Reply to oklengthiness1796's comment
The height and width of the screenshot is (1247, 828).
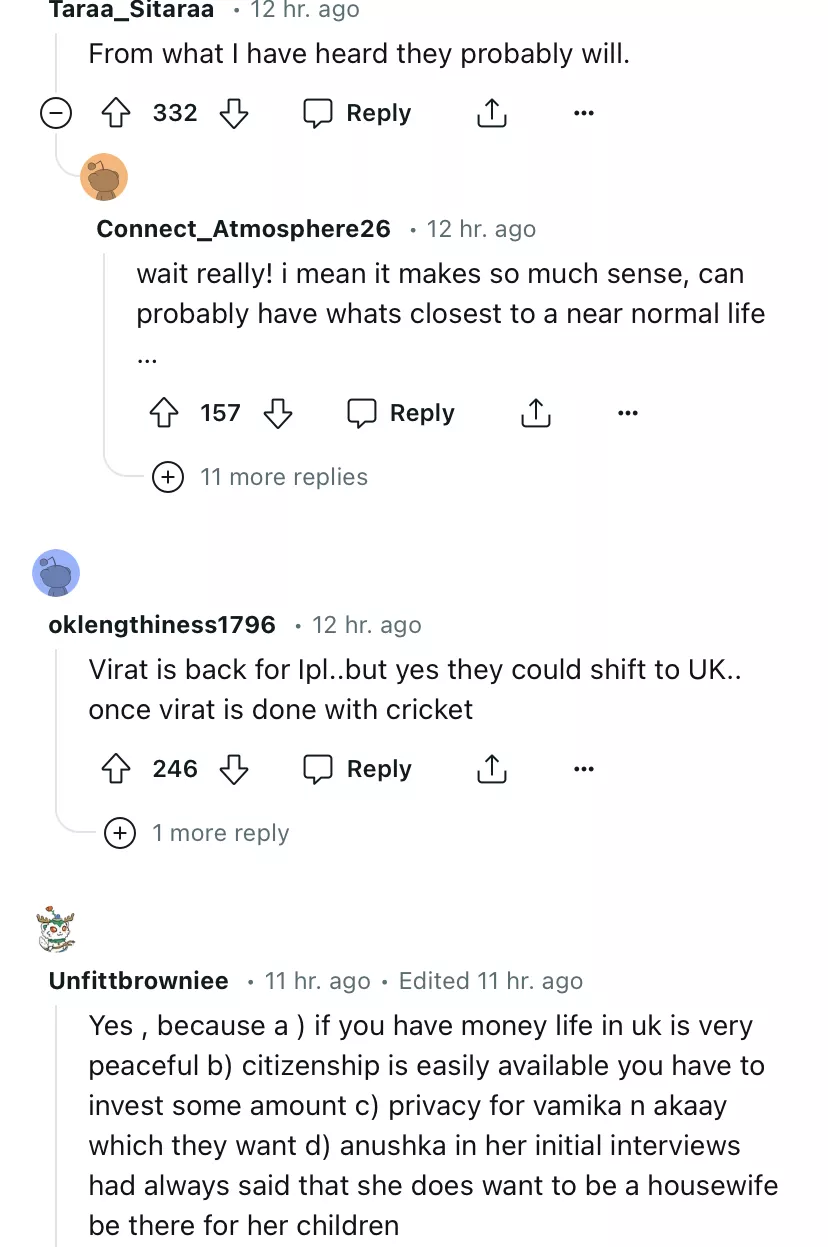click(357, 769)
